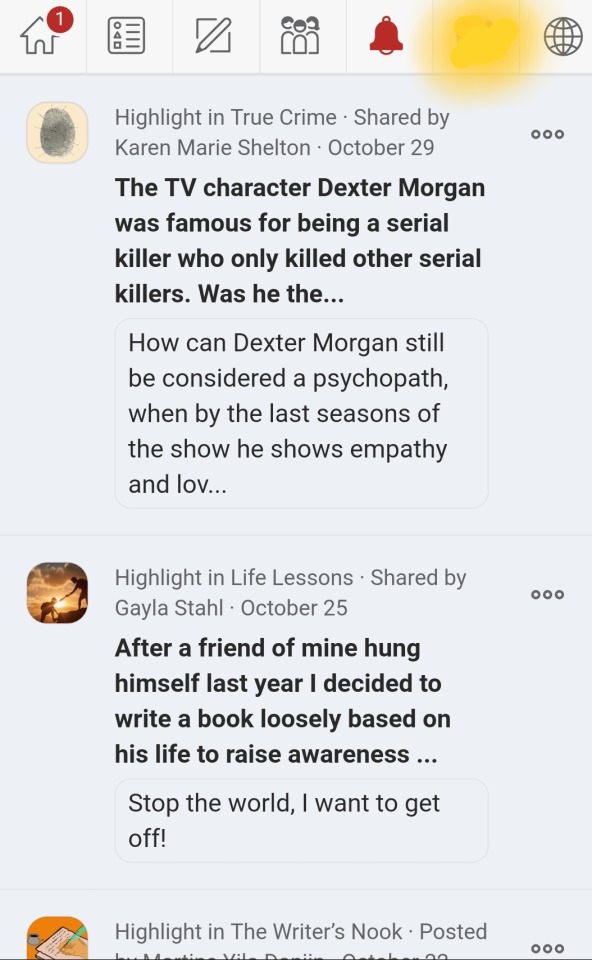Open the True Crime space link
The height and width of the screenshot is (960, 592).
tap(283, 117)
